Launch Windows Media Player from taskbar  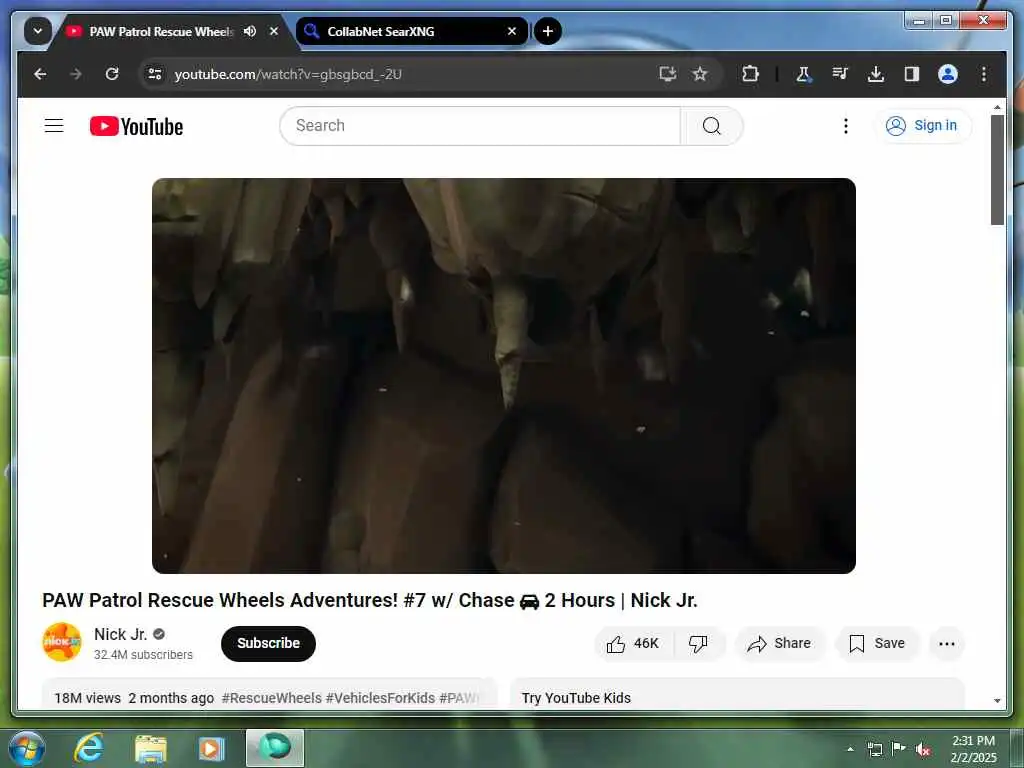pos(211,748)
